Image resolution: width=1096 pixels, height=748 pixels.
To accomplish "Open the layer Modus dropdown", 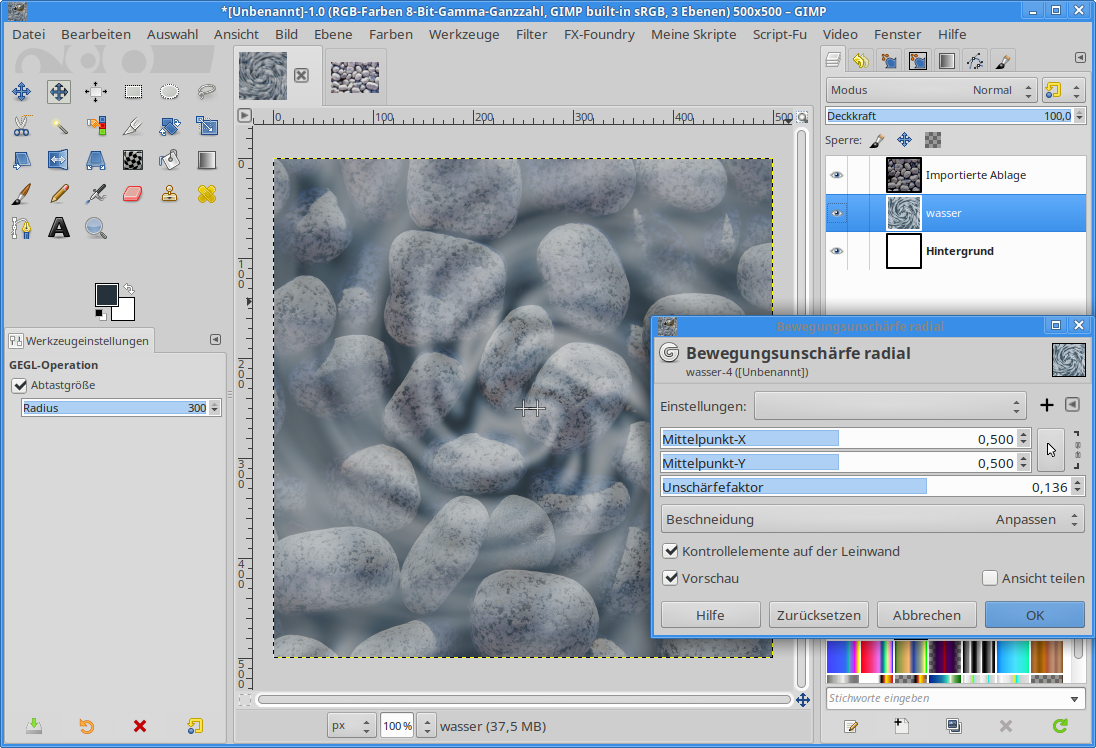I will [931, 90].
